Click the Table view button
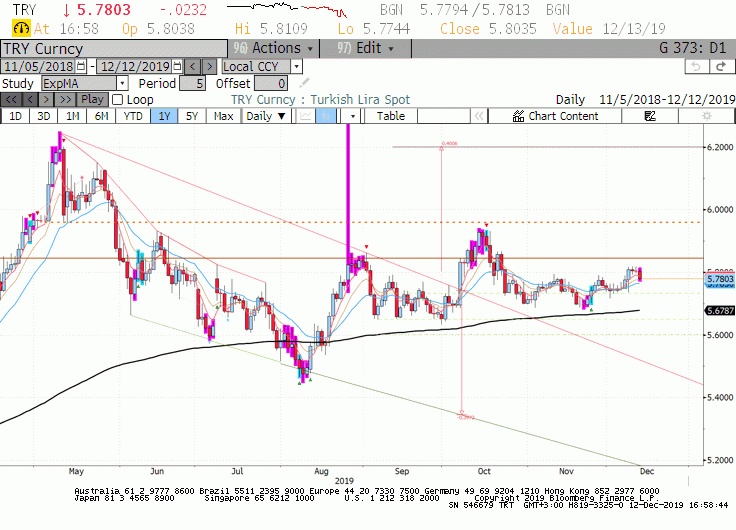Viewport: 736px width, 530px height. [x=391, y=116]
